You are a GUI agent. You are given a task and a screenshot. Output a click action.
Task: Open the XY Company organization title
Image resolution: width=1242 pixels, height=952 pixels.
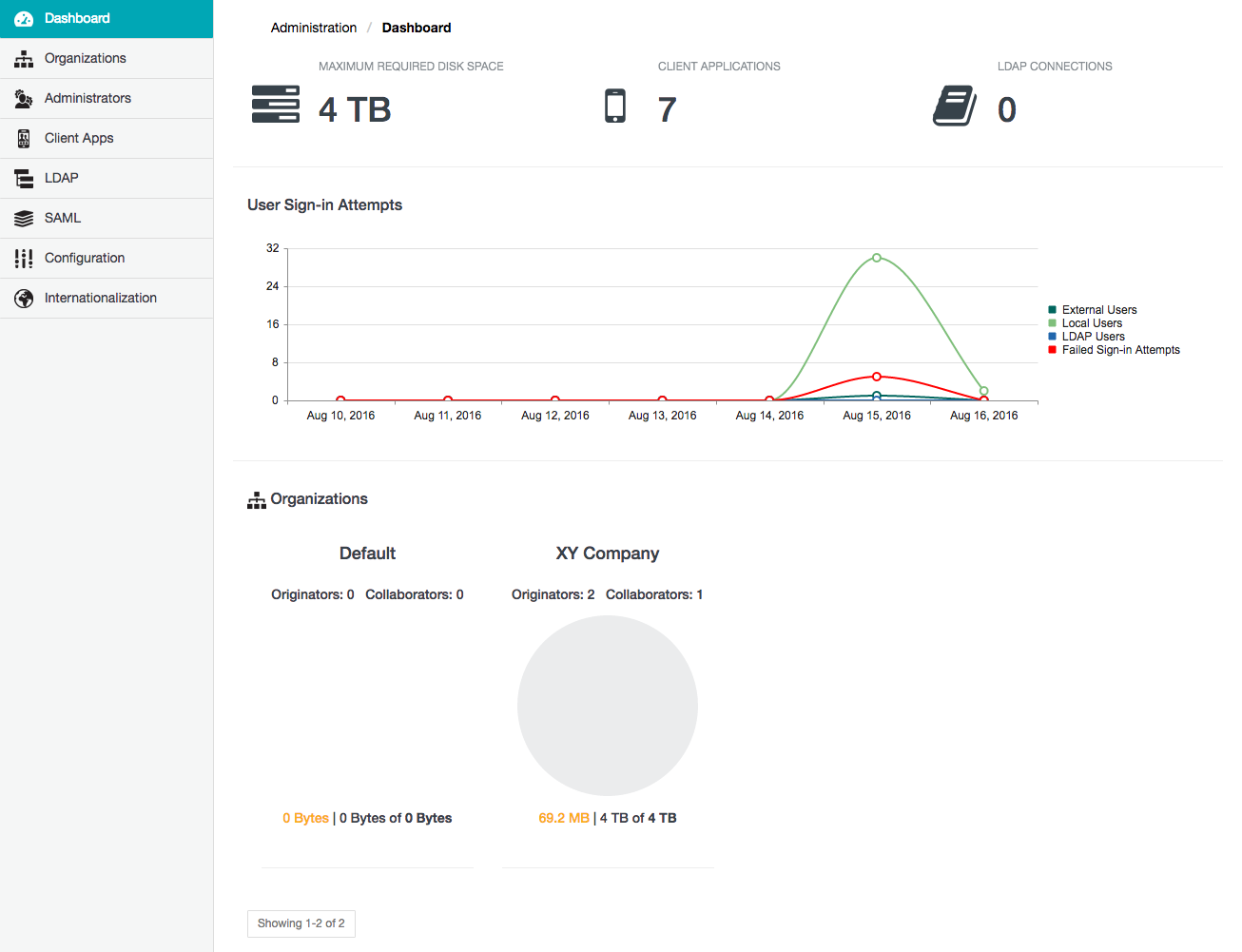click(x=607, y=554)
